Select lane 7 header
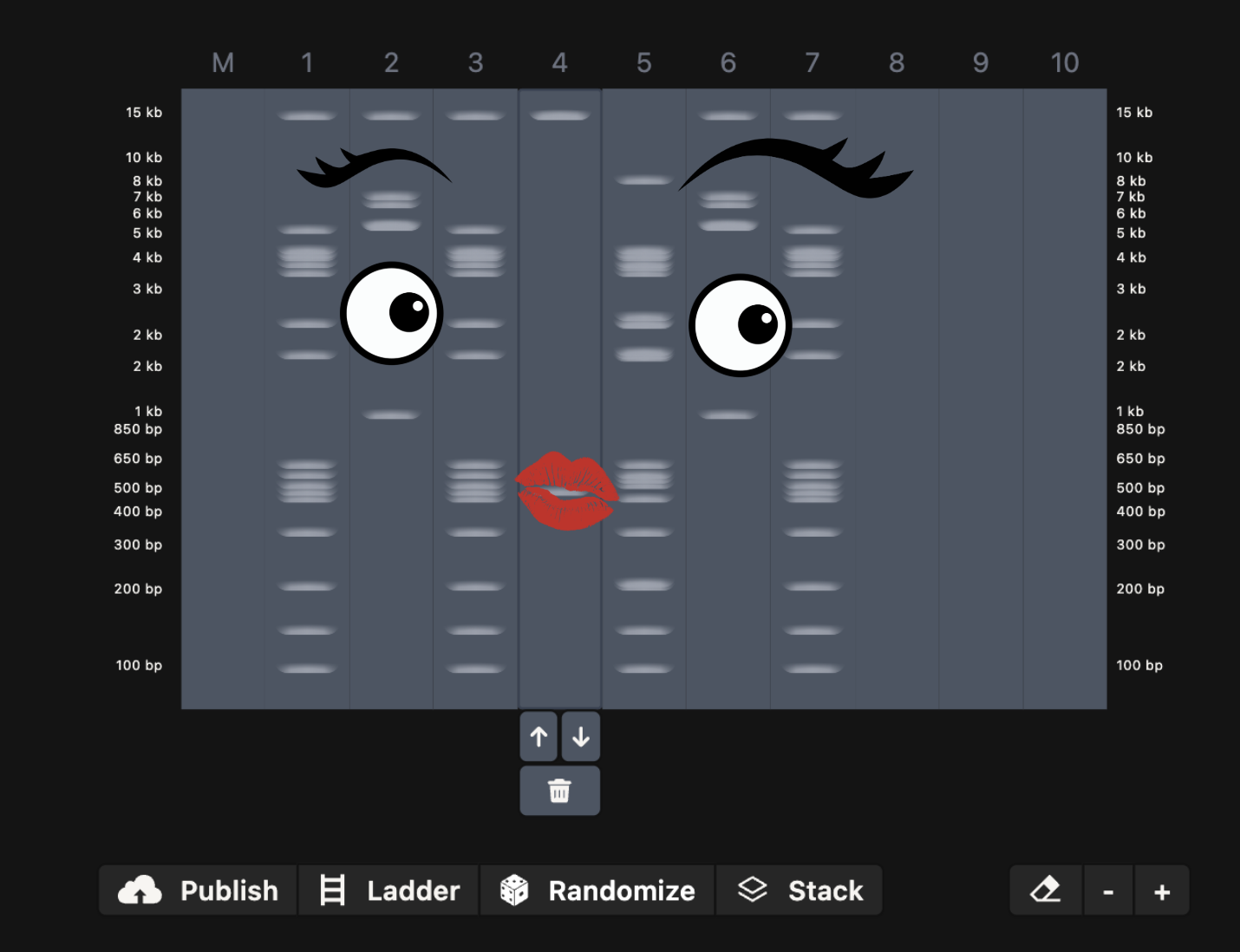 [x=813, y=62]
